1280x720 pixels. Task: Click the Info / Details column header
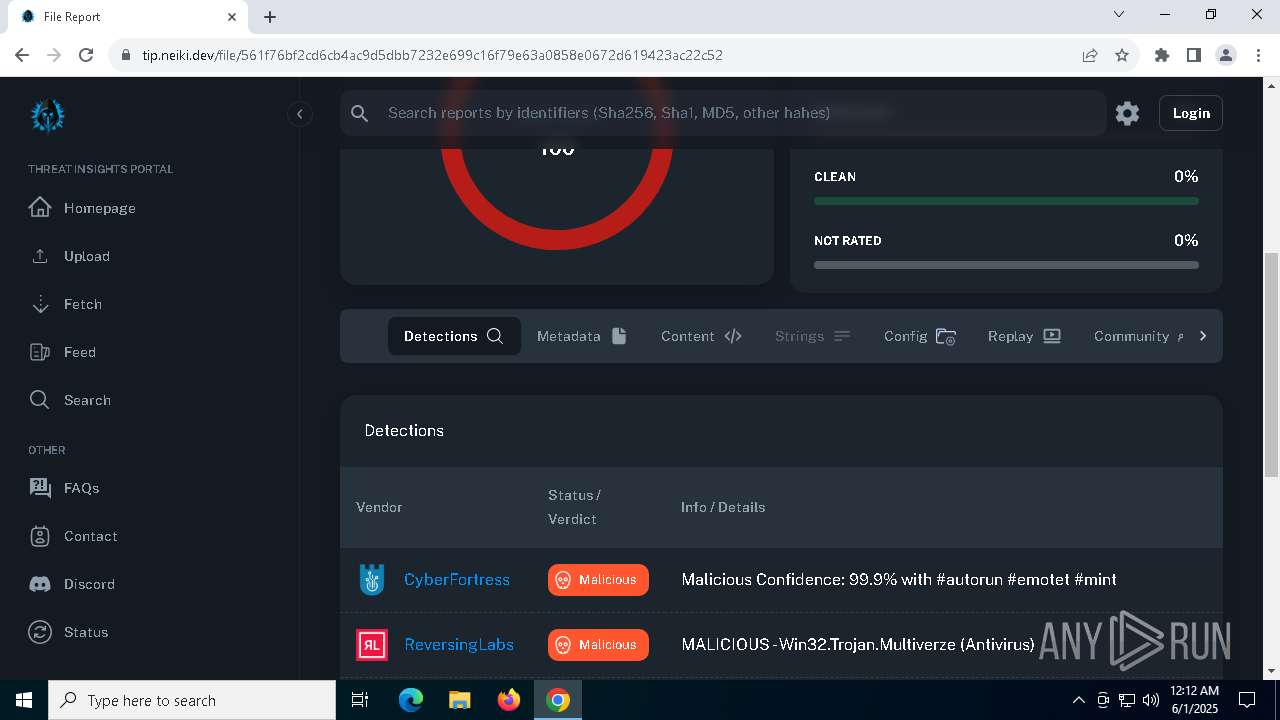(723, 507)
